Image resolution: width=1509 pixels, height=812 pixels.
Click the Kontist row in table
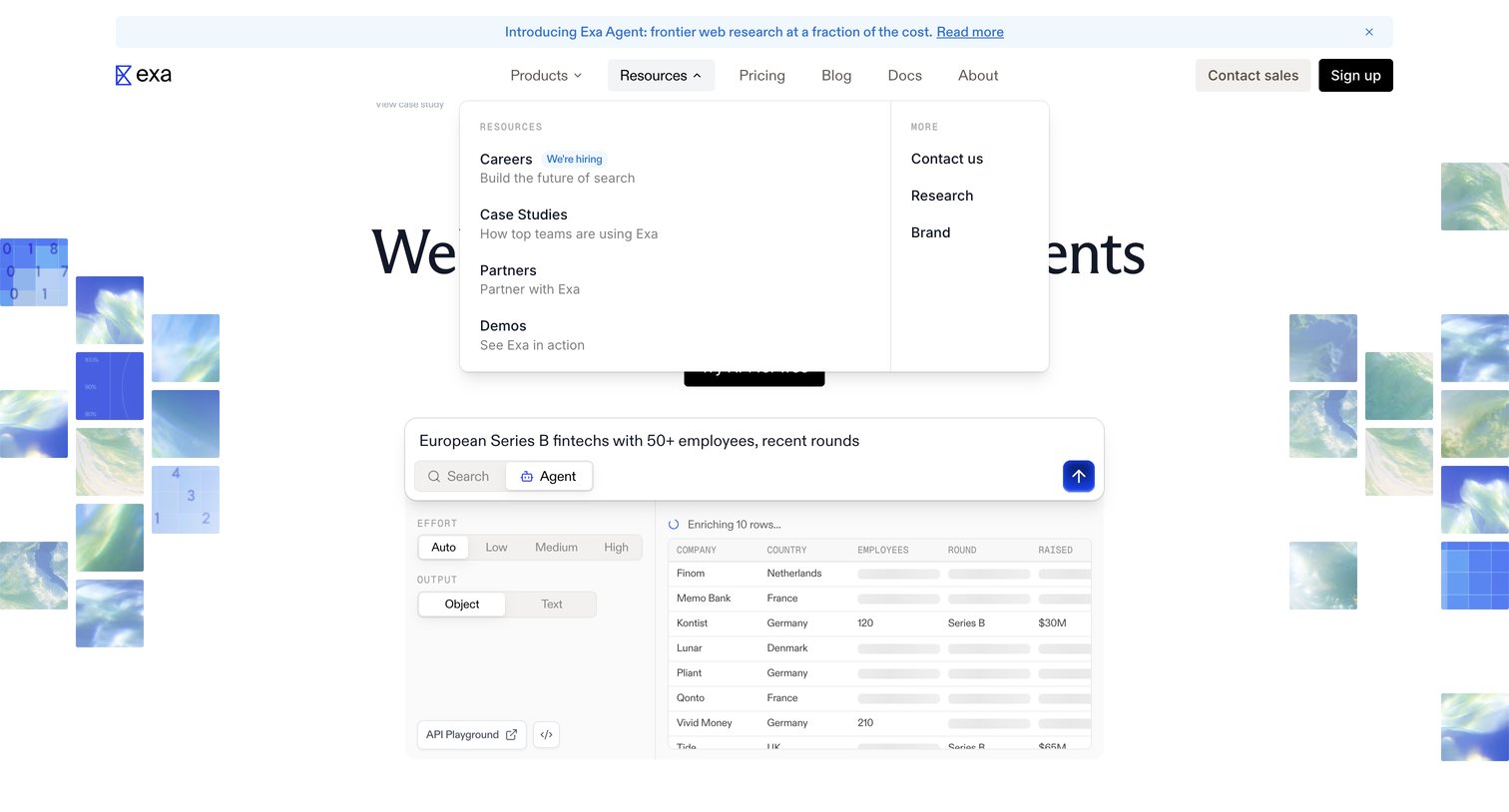click(879, 623)
